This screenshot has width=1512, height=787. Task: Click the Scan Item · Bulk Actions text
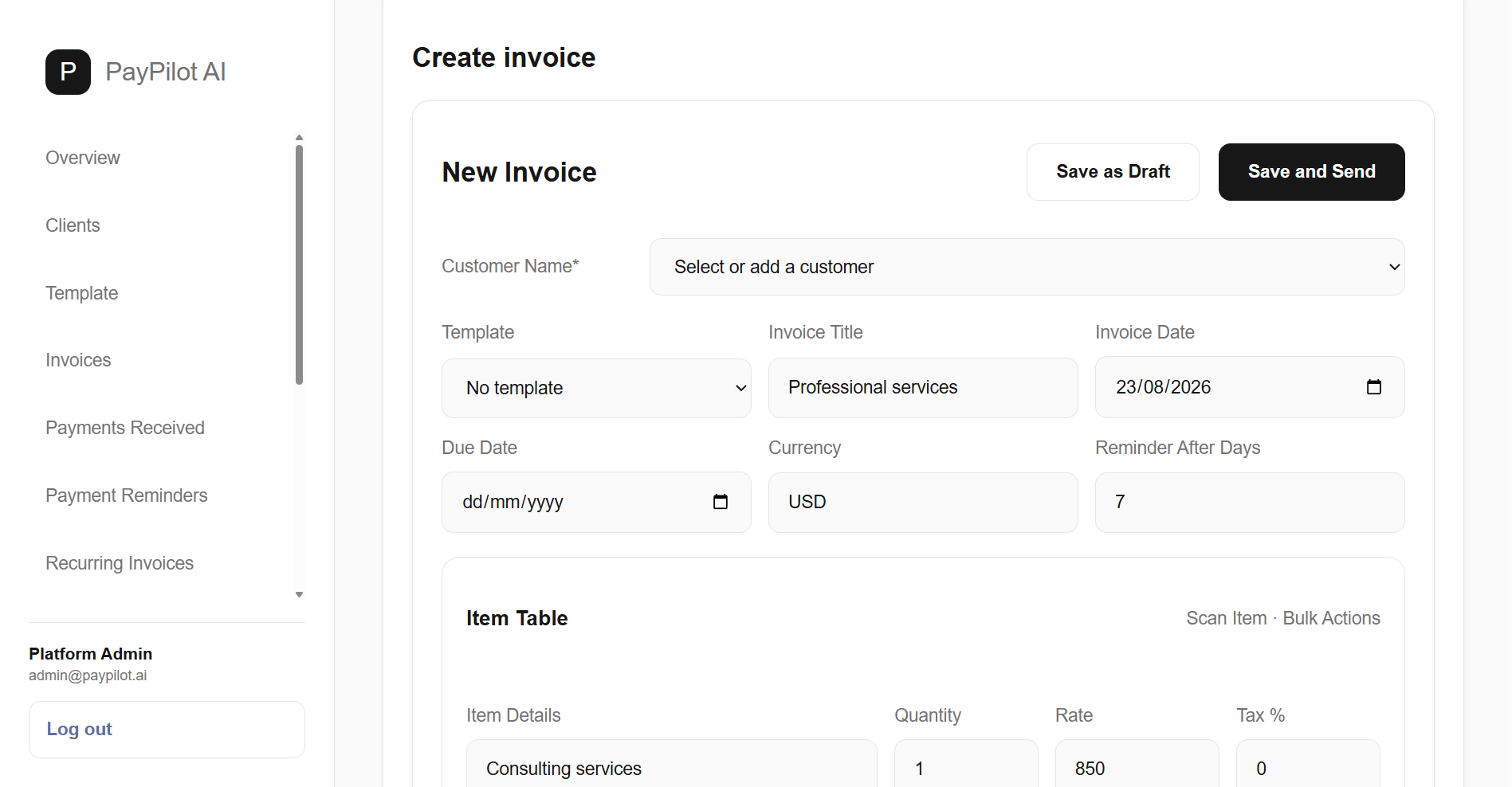[x=1283, y=618]
